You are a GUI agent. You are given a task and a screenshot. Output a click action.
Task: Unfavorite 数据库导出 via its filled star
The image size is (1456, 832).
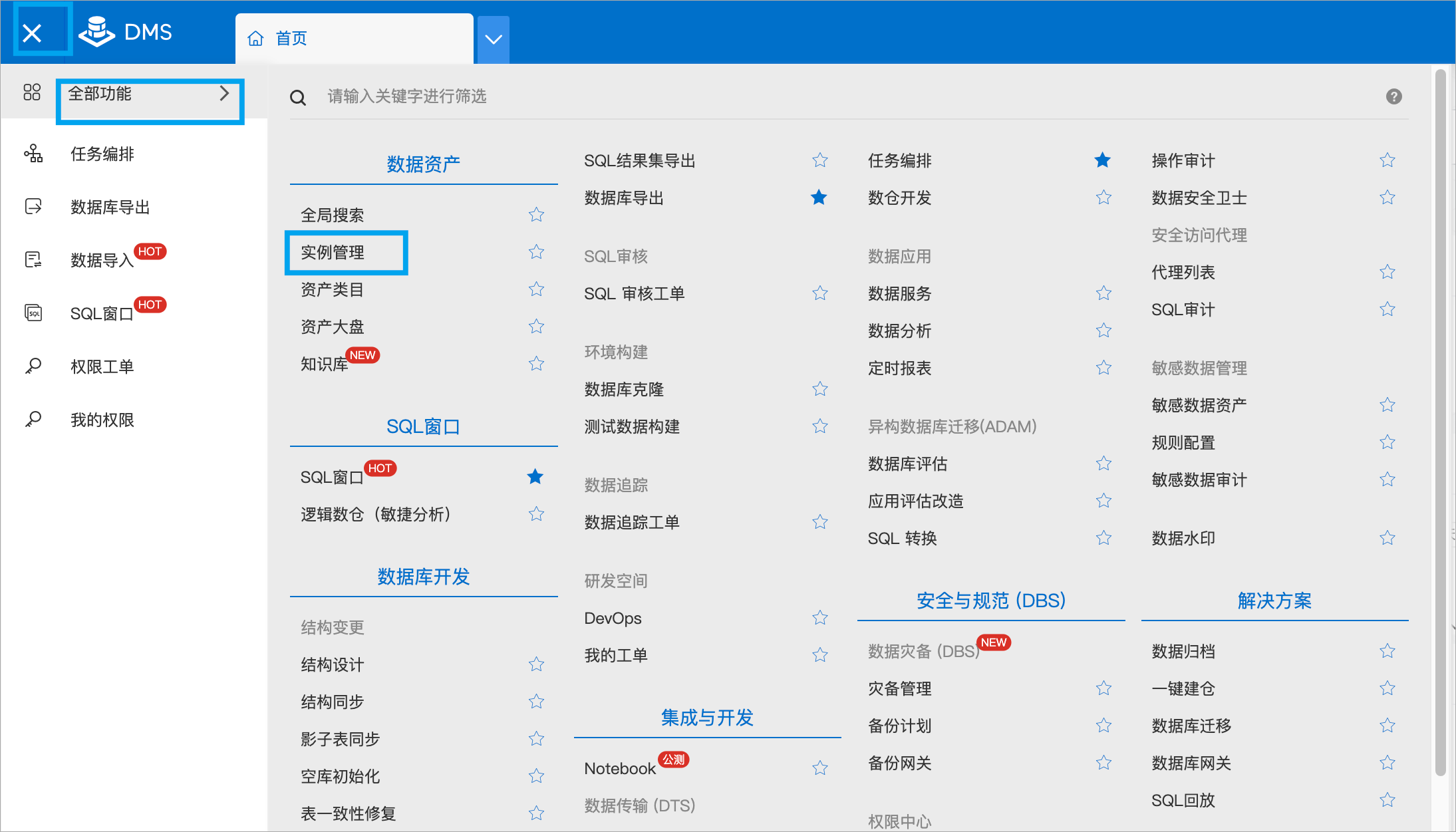coord(819,198)
